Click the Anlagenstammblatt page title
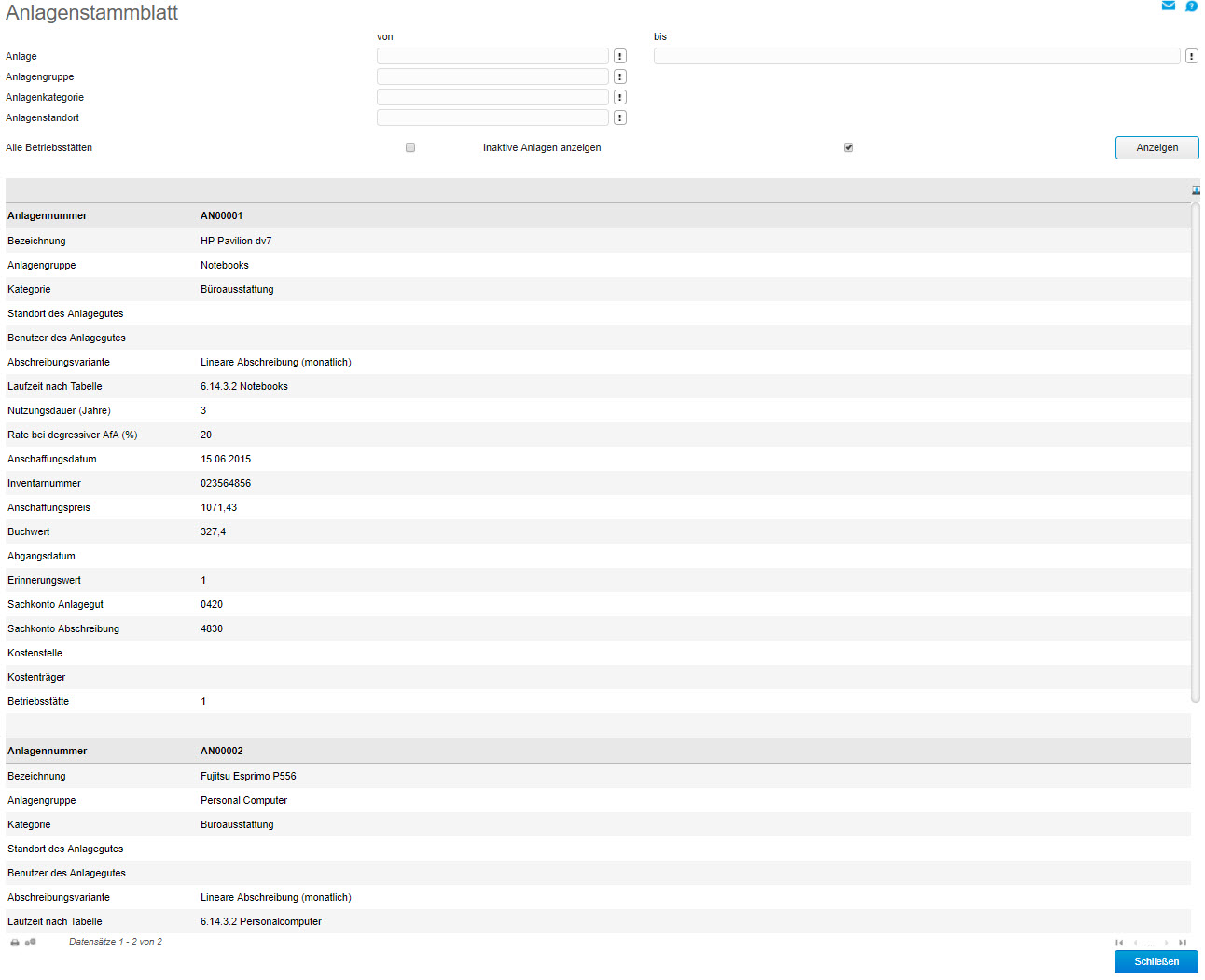The image size is (1205, 980). (91, 13)
